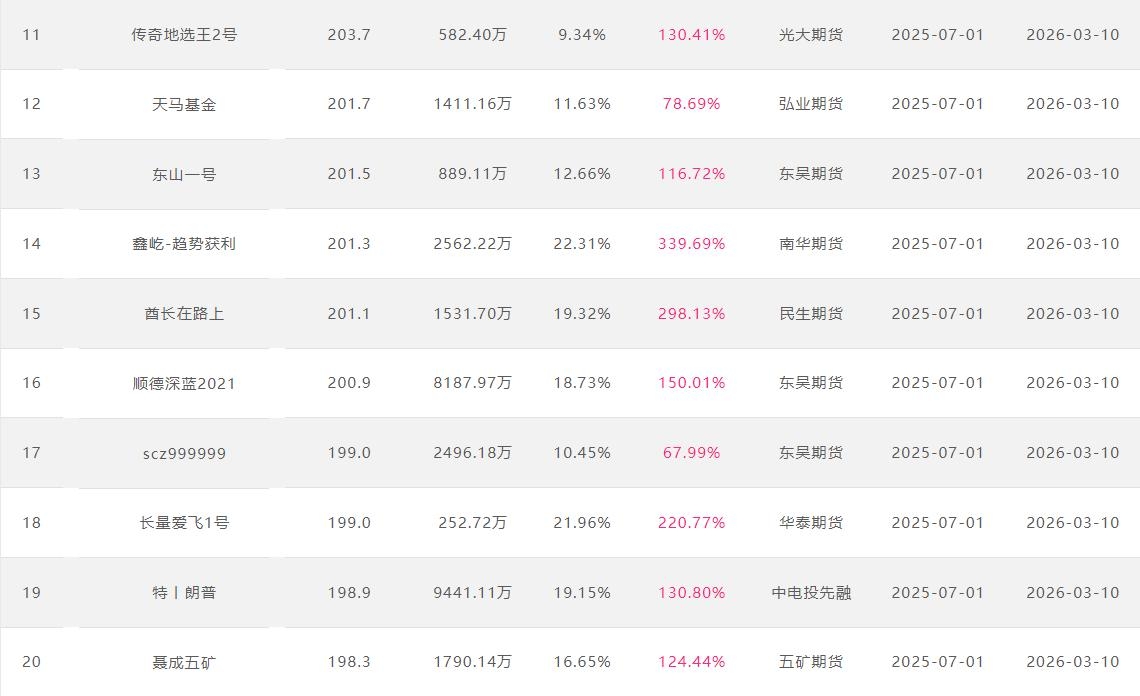Click the 民生期货 company link
Image resolution: width=1140 pixels, height=696 pixels.
coord(811,314)
